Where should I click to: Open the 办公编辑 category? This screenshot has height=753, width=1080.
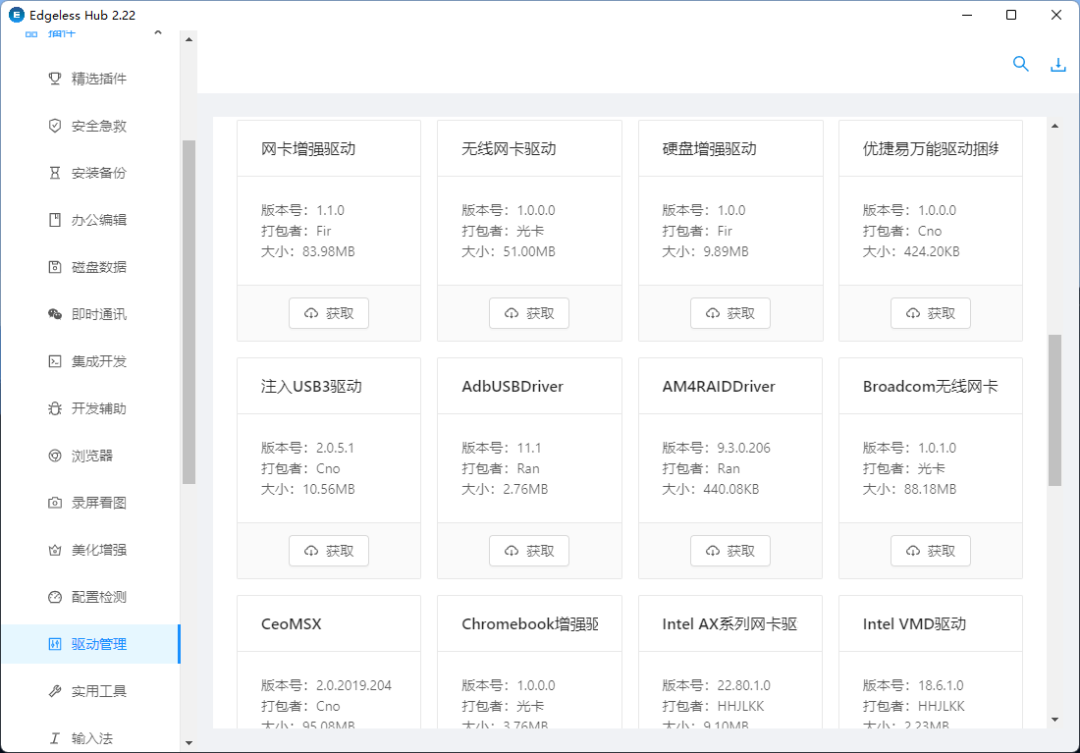[x=98, y=220]
